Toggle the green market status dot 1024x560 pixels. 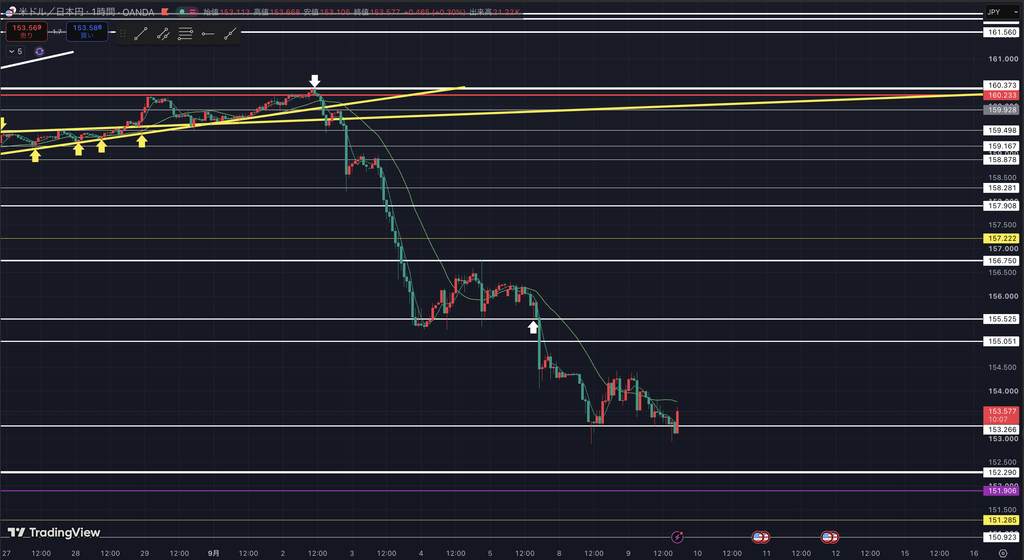pyautogui.click(x=182, y=12)
